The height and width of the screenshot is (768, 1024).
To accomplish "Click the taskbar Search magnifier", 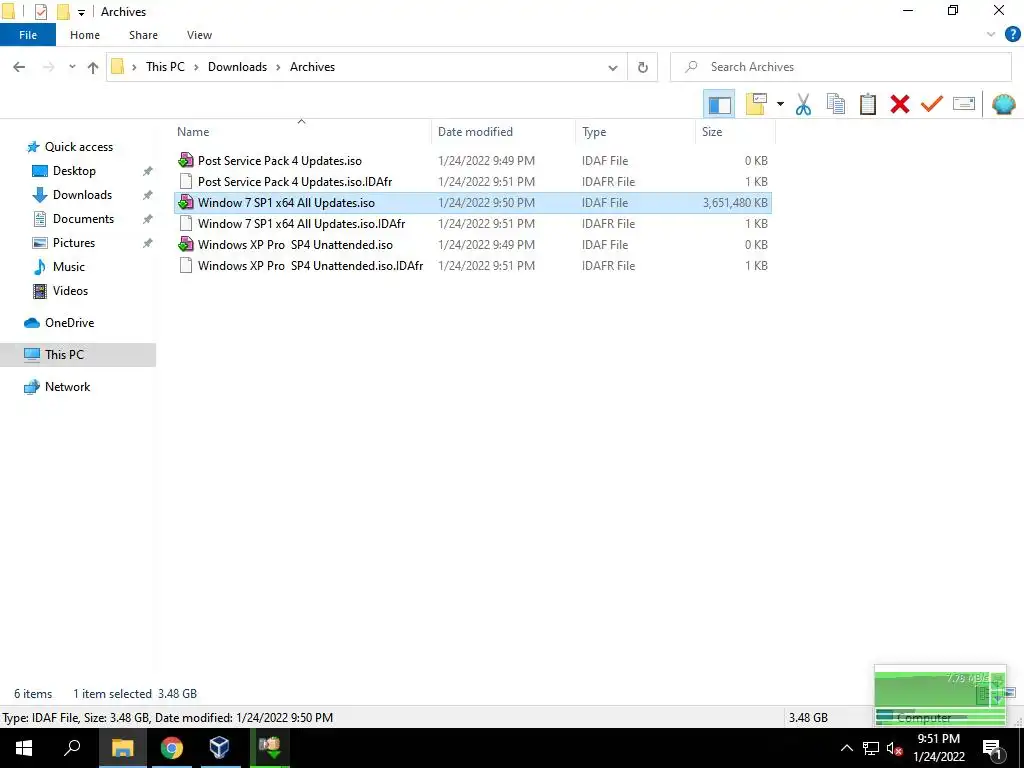I will [72, 748].
